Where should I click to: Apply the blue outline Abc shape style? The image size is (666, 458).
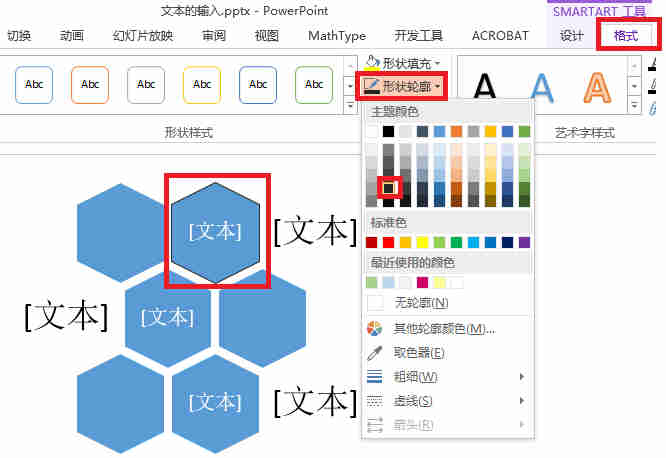click(34, 85)
